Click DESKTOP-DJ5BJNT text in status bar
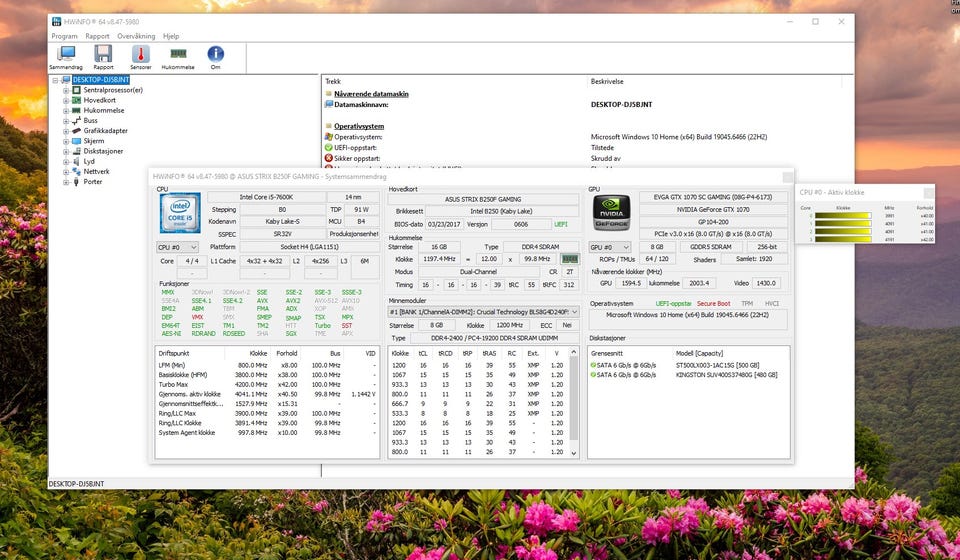960x560 pixels. click(x=77, y=483)
